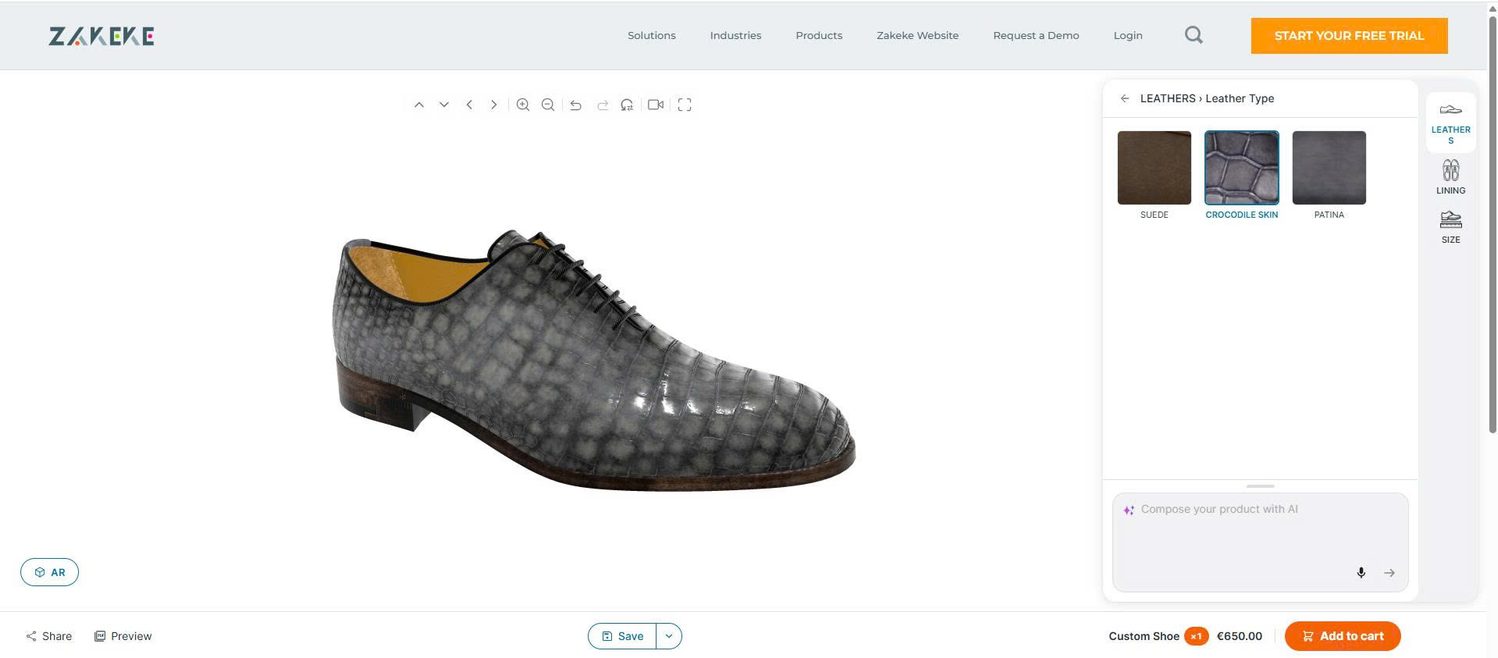
Task: Focus the Compose your product with AI field
Action: tap(1260, 542)
